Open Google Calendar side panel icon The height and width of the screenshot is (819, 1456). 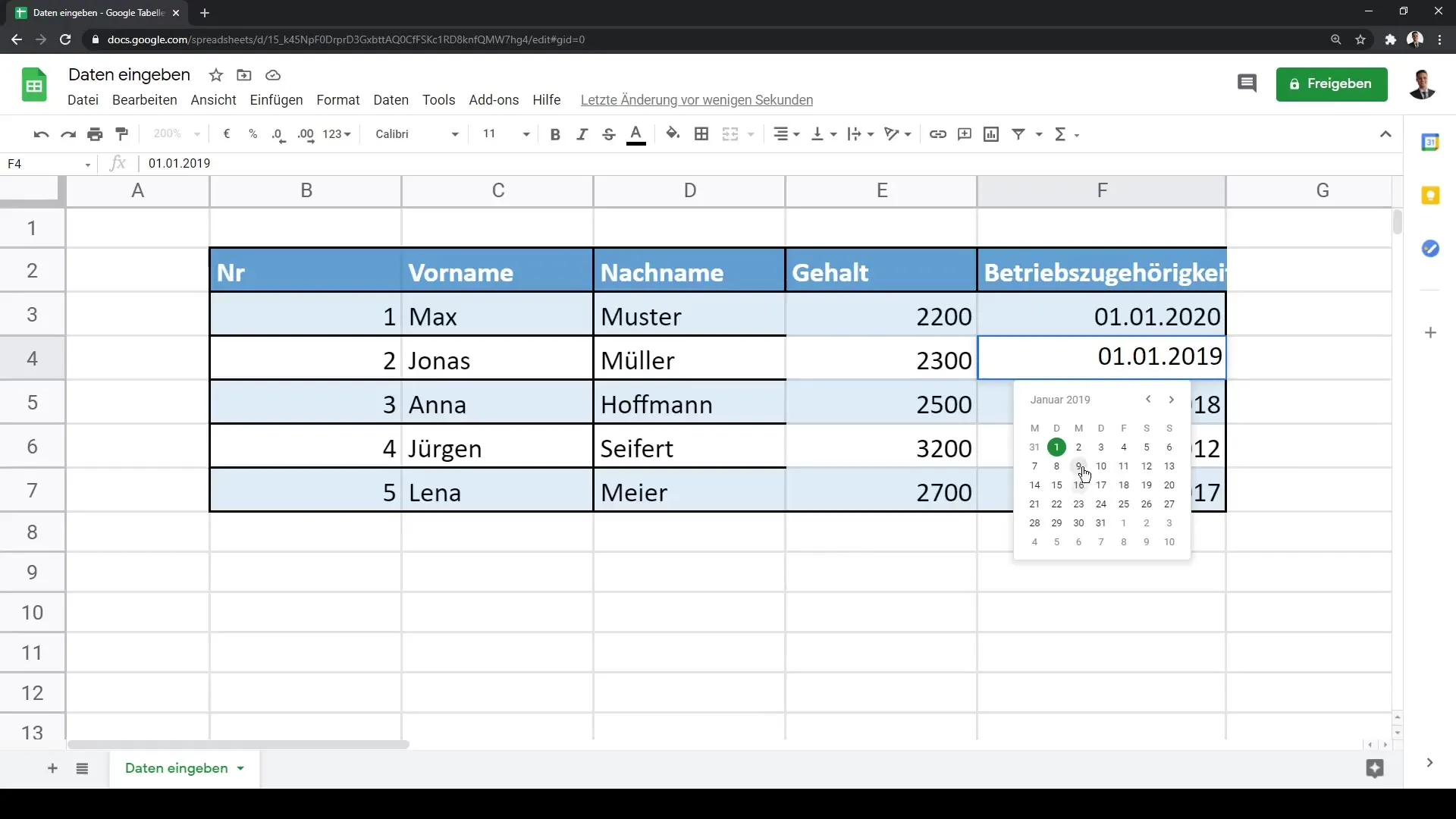[x=1430, y=143]
